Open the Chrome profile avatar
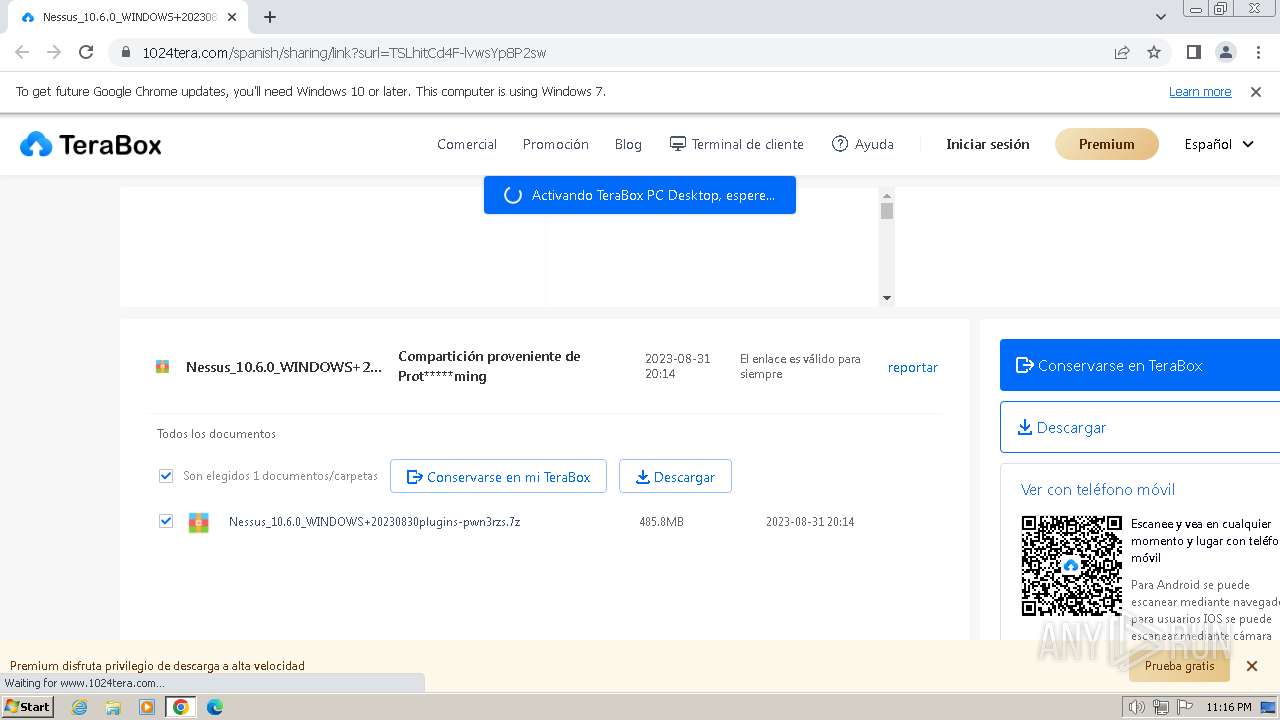 pyautogui.click(x=1225, y=52)
